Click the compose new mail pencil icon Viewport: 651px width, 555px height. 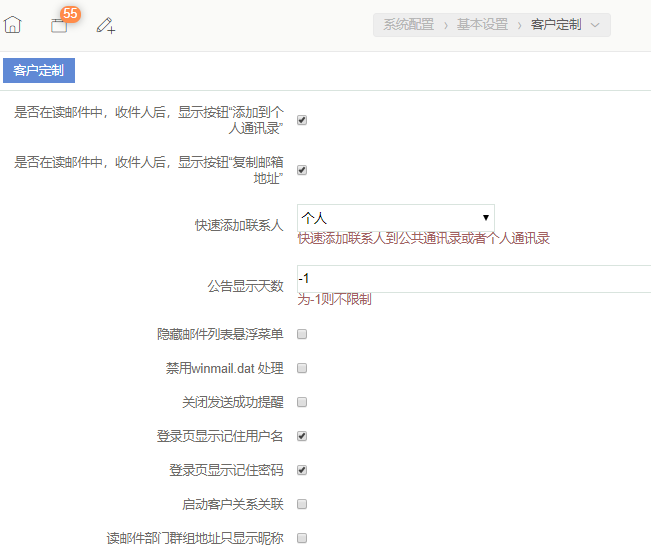105,26
